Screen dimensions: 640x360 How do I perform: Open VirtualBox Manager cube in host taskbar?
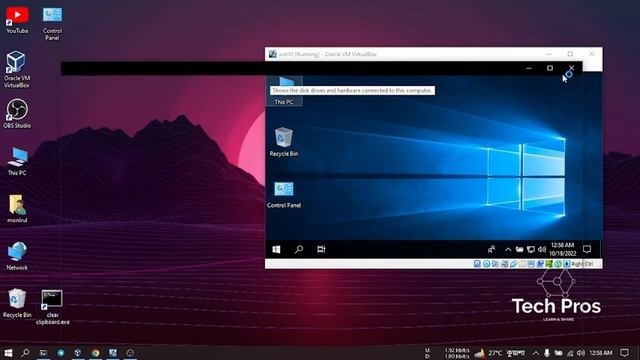pos(78,353)
